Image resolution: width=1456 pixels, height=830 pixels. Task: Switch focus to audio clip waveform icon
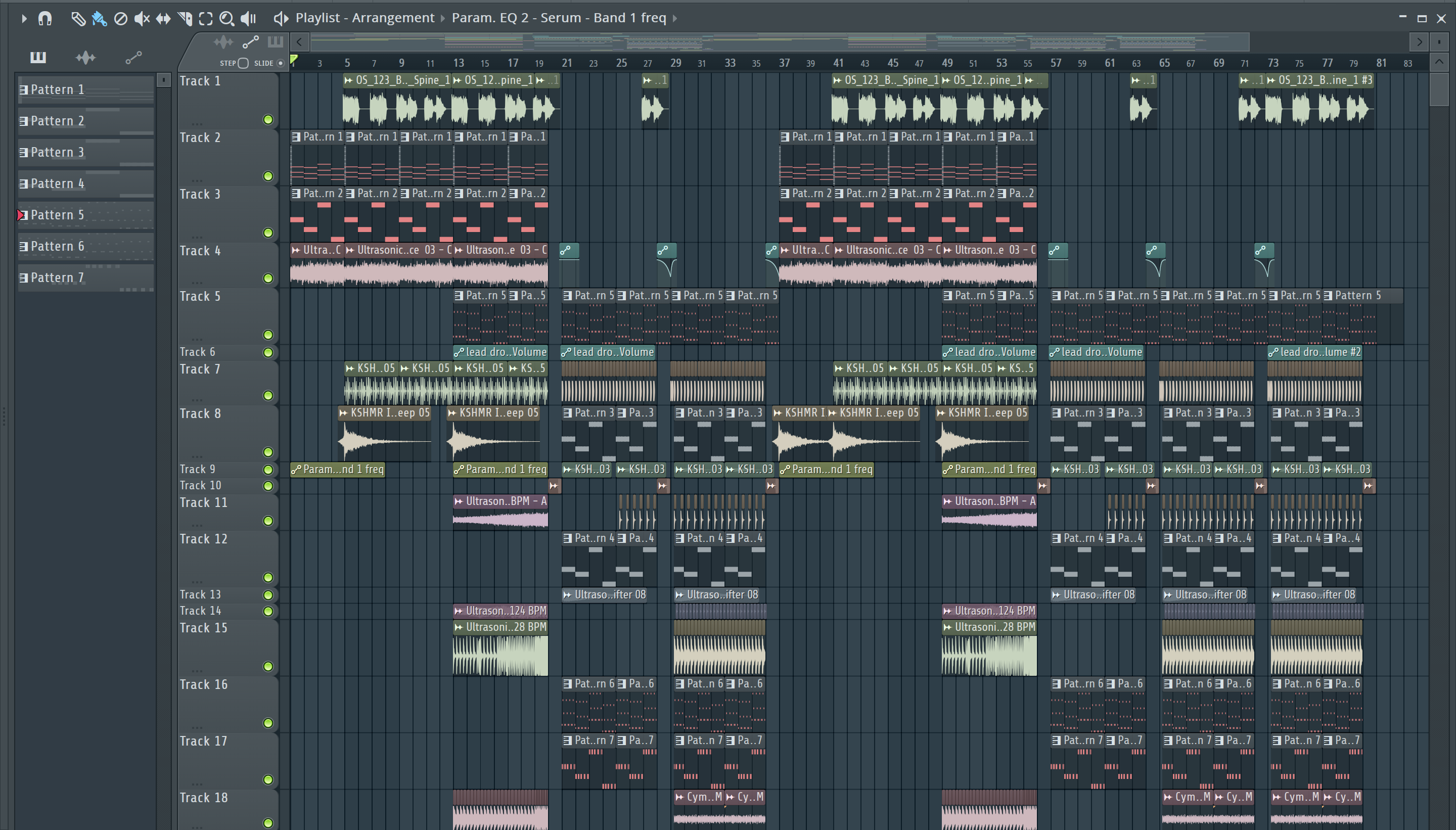(223, 42)
